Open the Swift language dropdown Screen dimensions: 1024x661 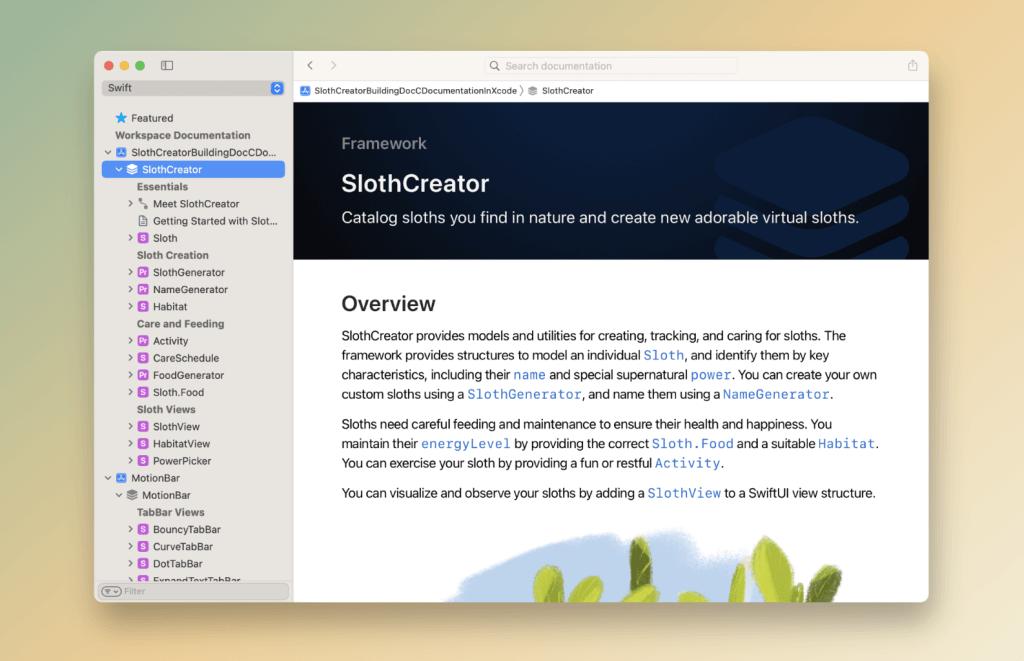coord(193,88)
